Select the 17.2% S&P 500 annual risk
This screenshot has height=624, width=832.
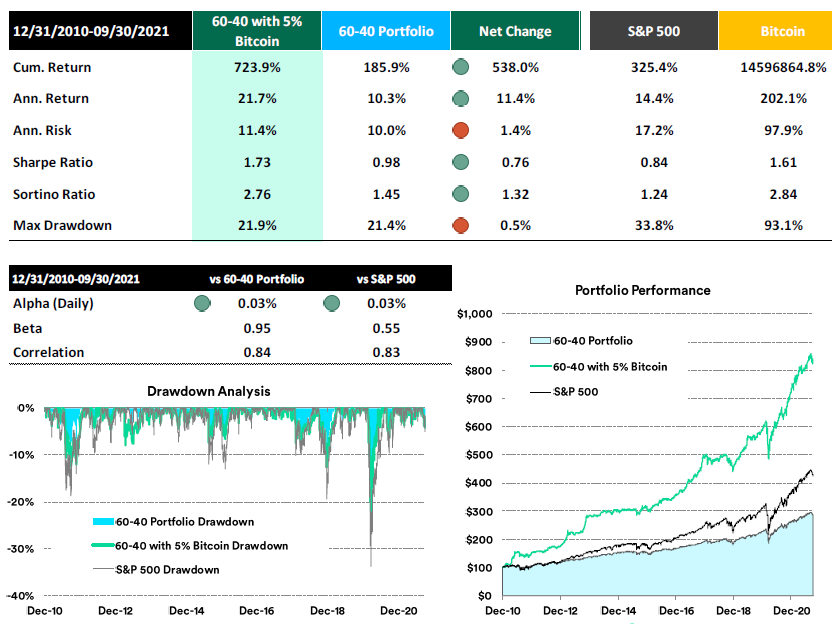[x=654, y=131]
